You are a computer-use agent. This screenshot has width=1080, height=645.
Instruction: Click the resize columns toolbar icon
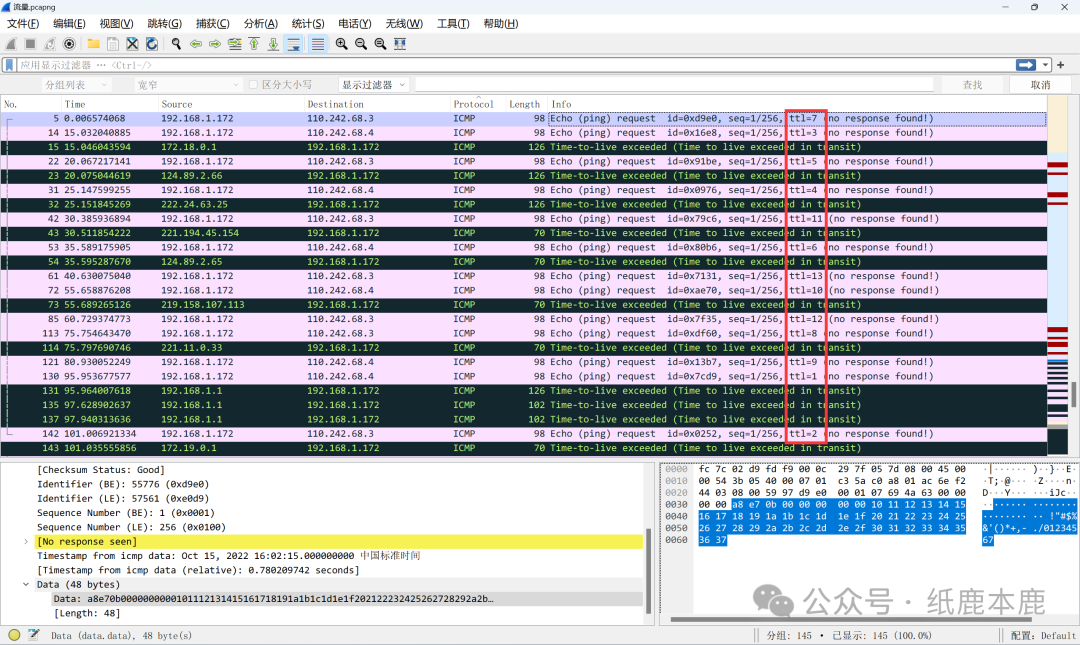[x=400, y=44]
